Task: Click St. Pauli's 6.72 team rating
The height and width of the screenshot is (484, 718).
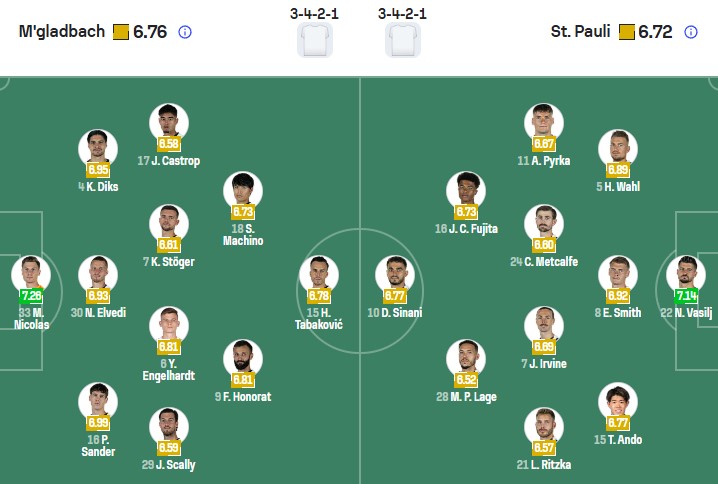Action: click(x=655, y=32)
